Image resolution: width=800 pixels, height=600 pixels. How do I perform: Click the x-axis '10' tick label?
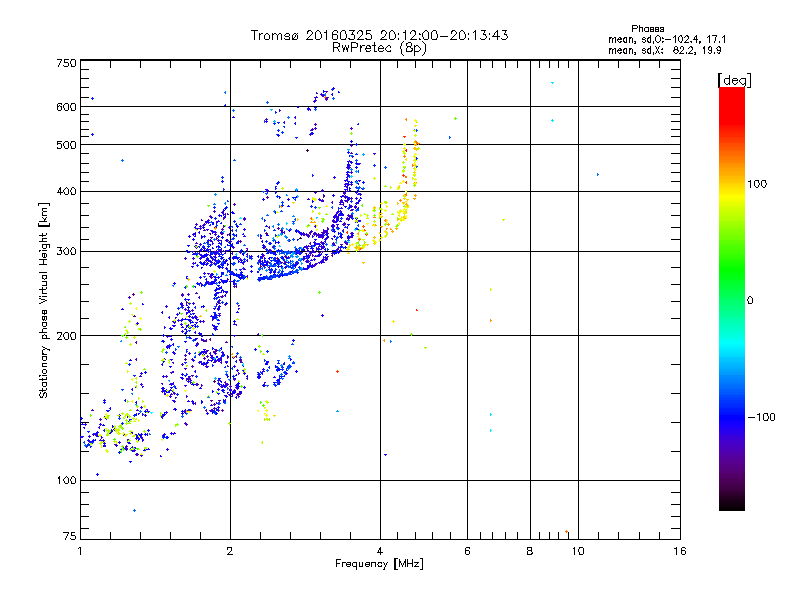(578, 551)
